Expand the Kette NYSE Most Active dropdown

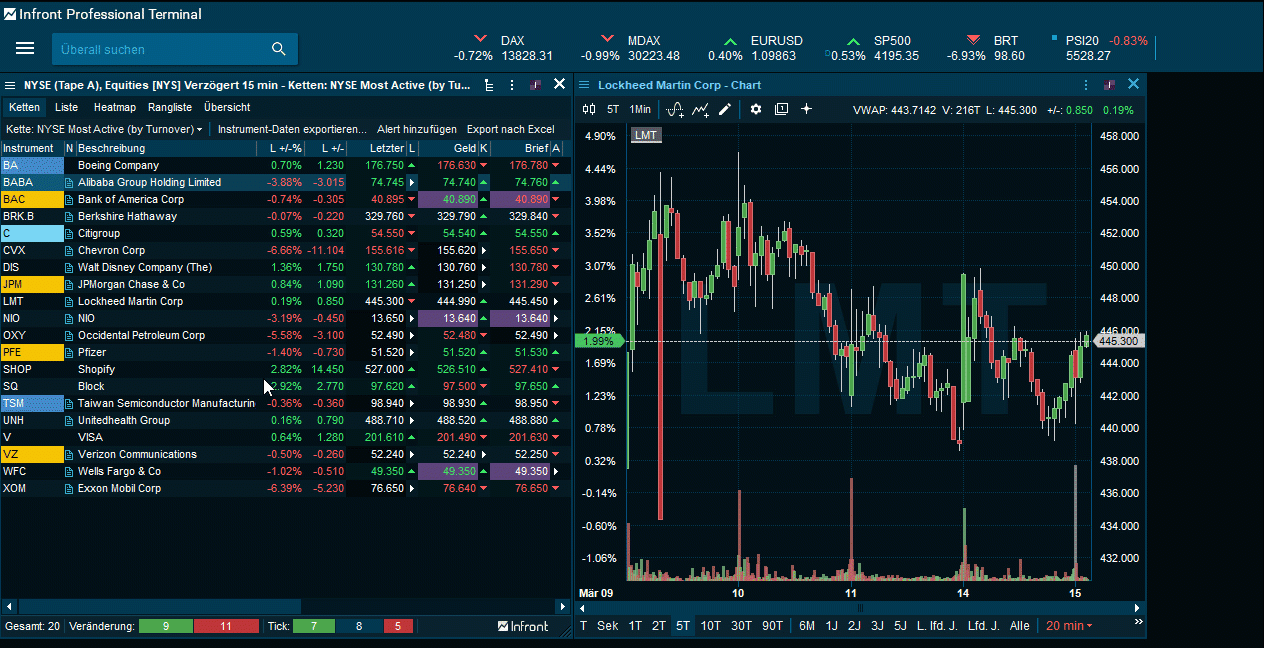(104, 129)
